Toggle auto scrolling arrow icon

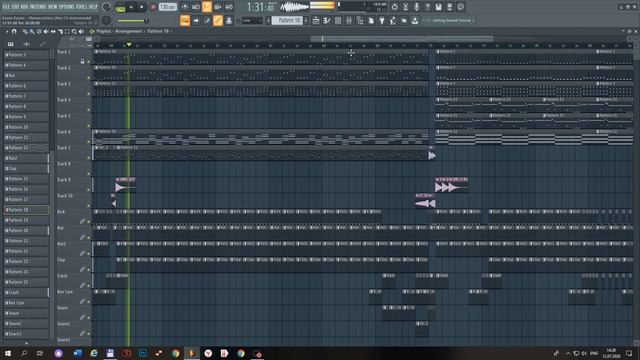pyautogui.click(x=196, y=20)
